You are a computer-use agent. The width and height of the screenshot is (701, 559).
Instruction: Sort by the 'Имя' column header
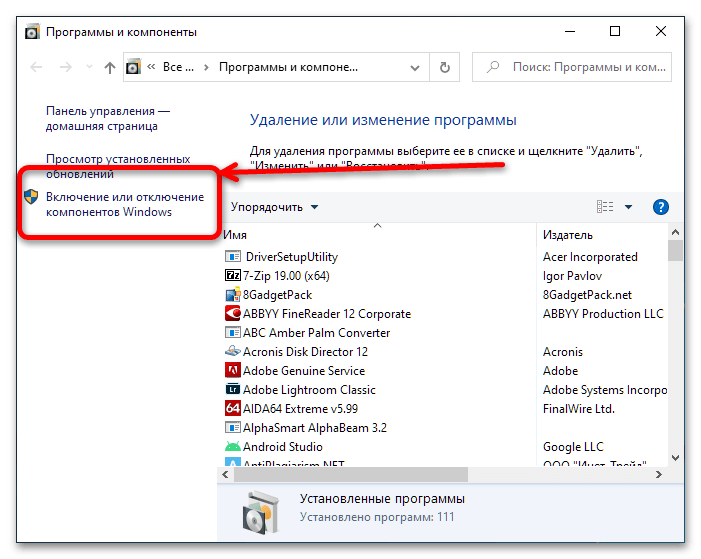pos(235,235)
